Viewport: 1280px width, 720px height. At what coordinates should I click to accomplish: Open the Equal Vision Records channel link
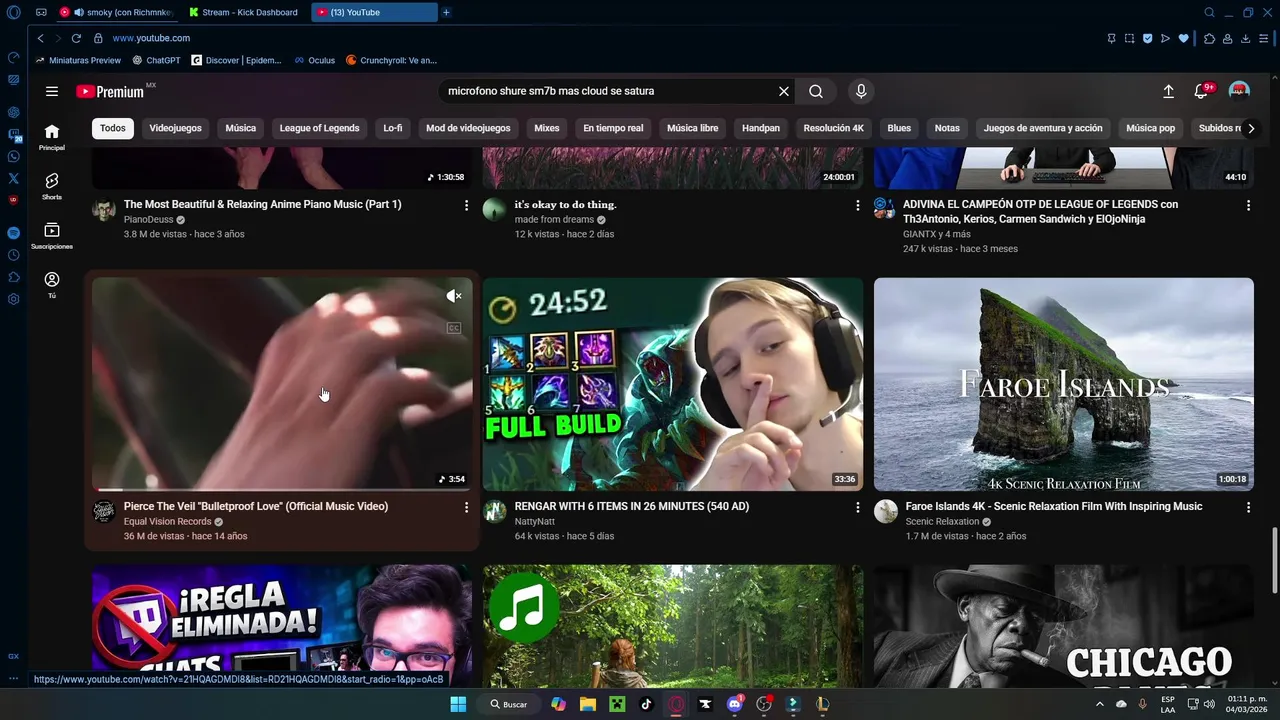[167, 522]
